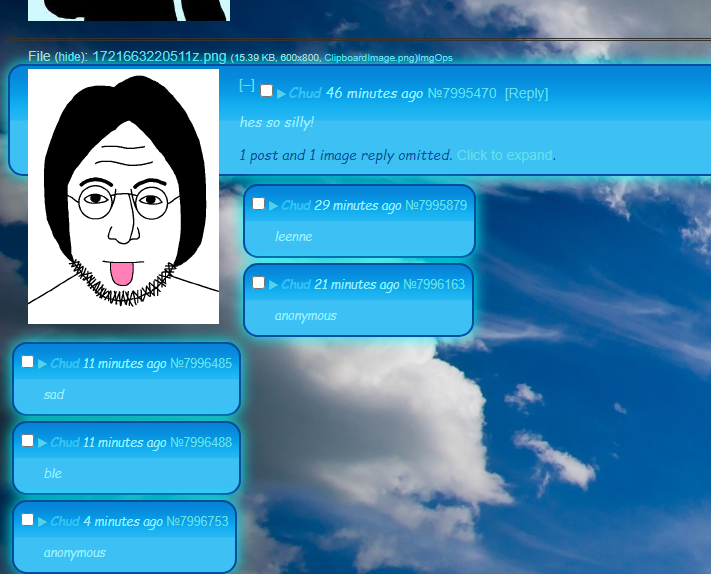Open post menu arrow for post №7996488
711x574 pixels.
click(42, 442)
